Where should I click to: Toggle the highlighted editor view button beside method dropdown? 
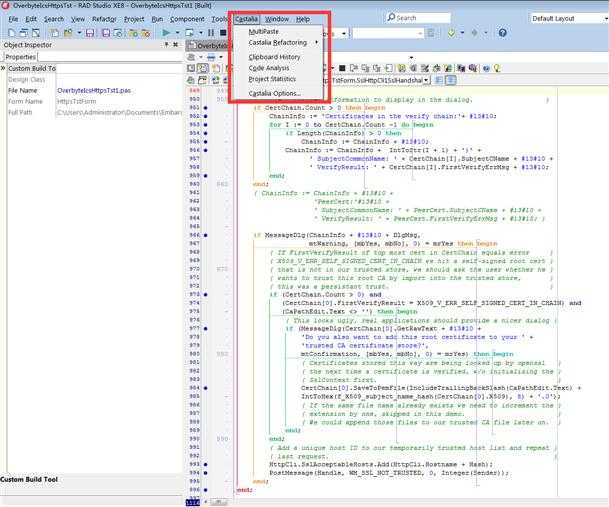point(451,80)
